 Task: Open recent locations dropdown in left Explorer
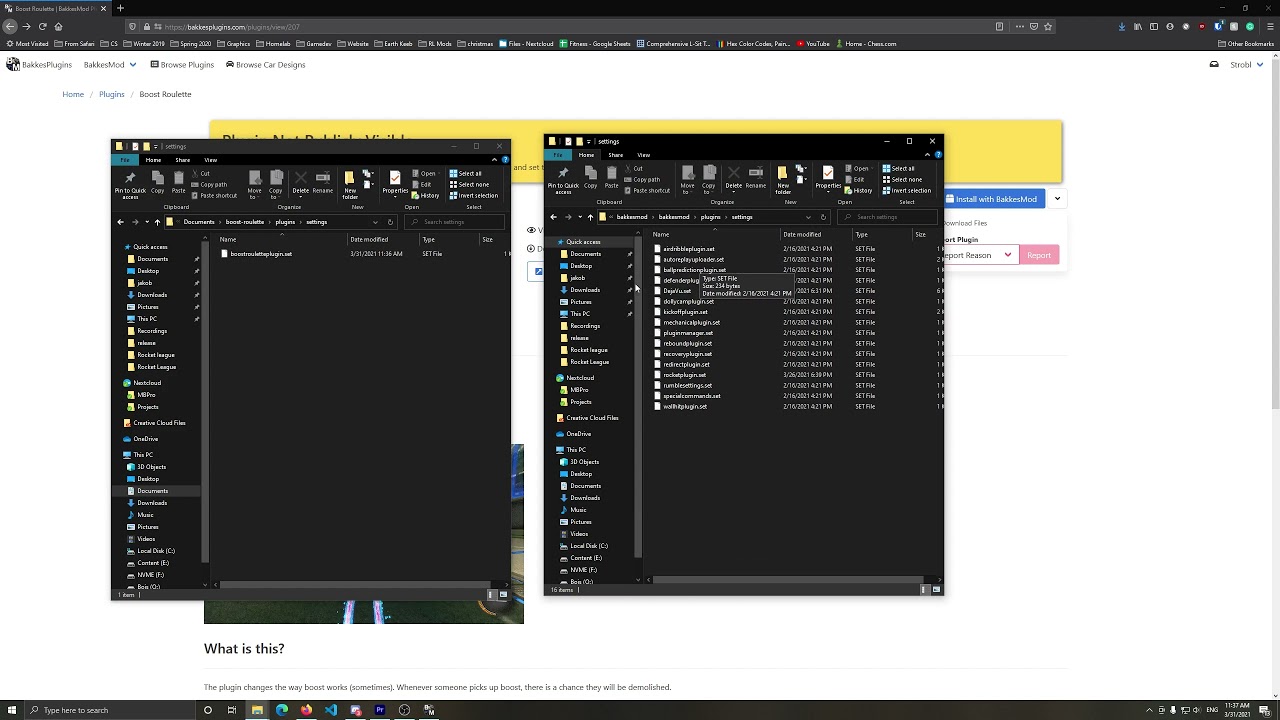(146, 222)
